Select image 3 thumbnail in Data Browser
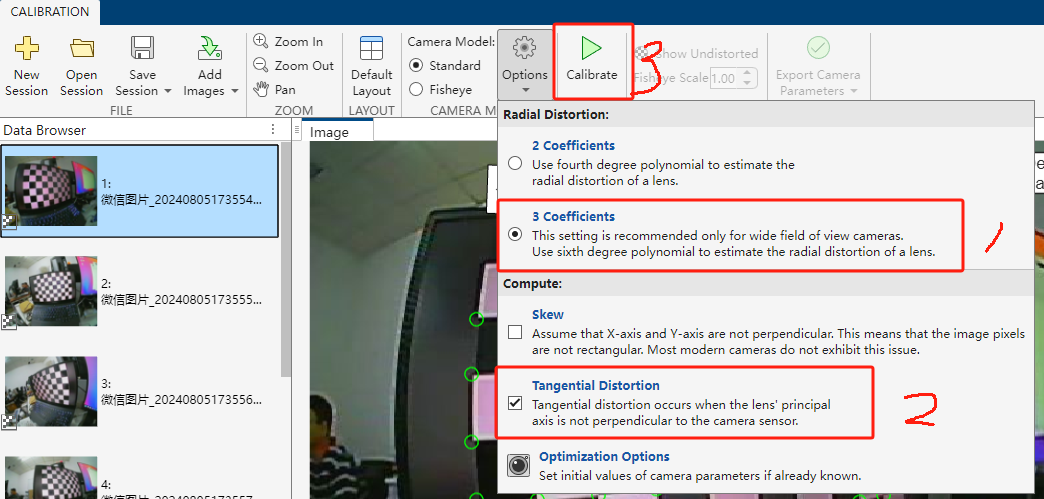This screenshot has width=1044, height=499. tap(51, 391)
